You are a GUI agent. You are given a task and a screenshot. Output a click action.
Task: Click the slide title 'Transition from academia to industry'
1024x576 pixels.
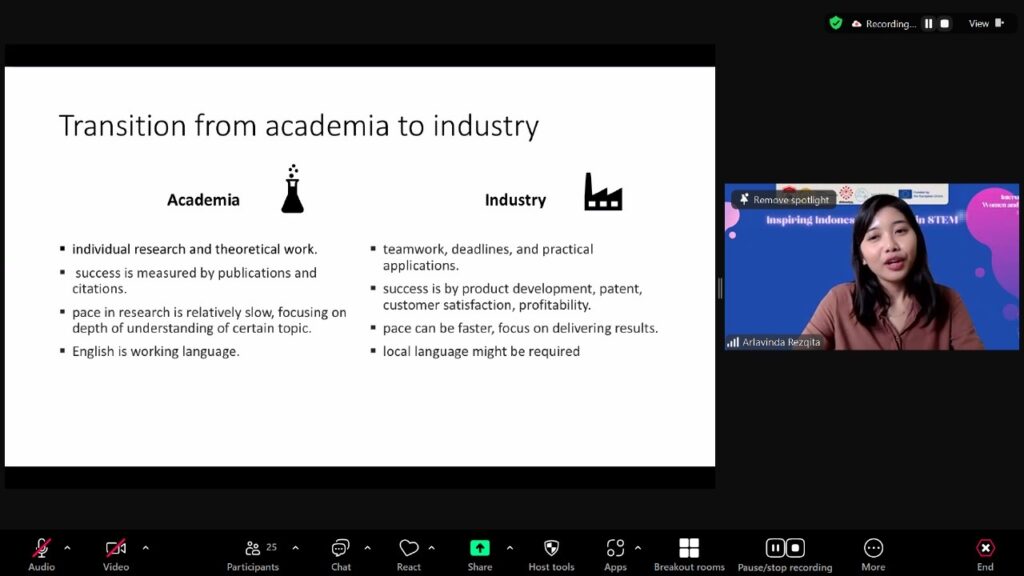coord(299,125)
